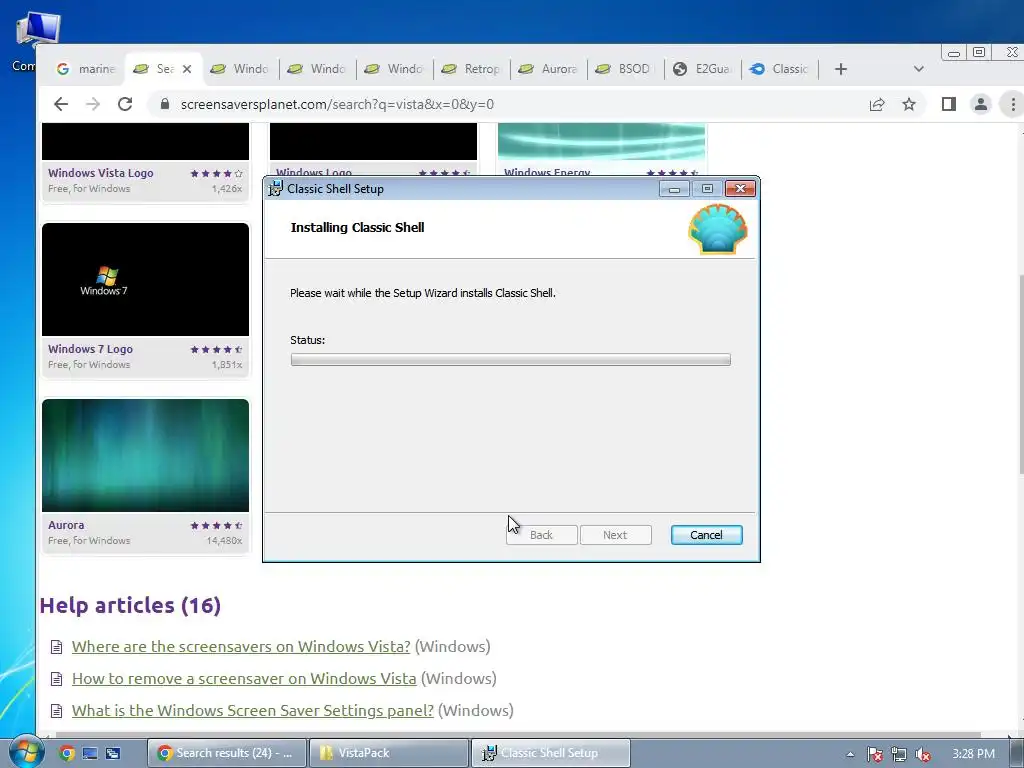This screenshot has height=768, width=1024.
Task: Click the Show Desktop quick launch icon
Action: click(x=90, y=754)
